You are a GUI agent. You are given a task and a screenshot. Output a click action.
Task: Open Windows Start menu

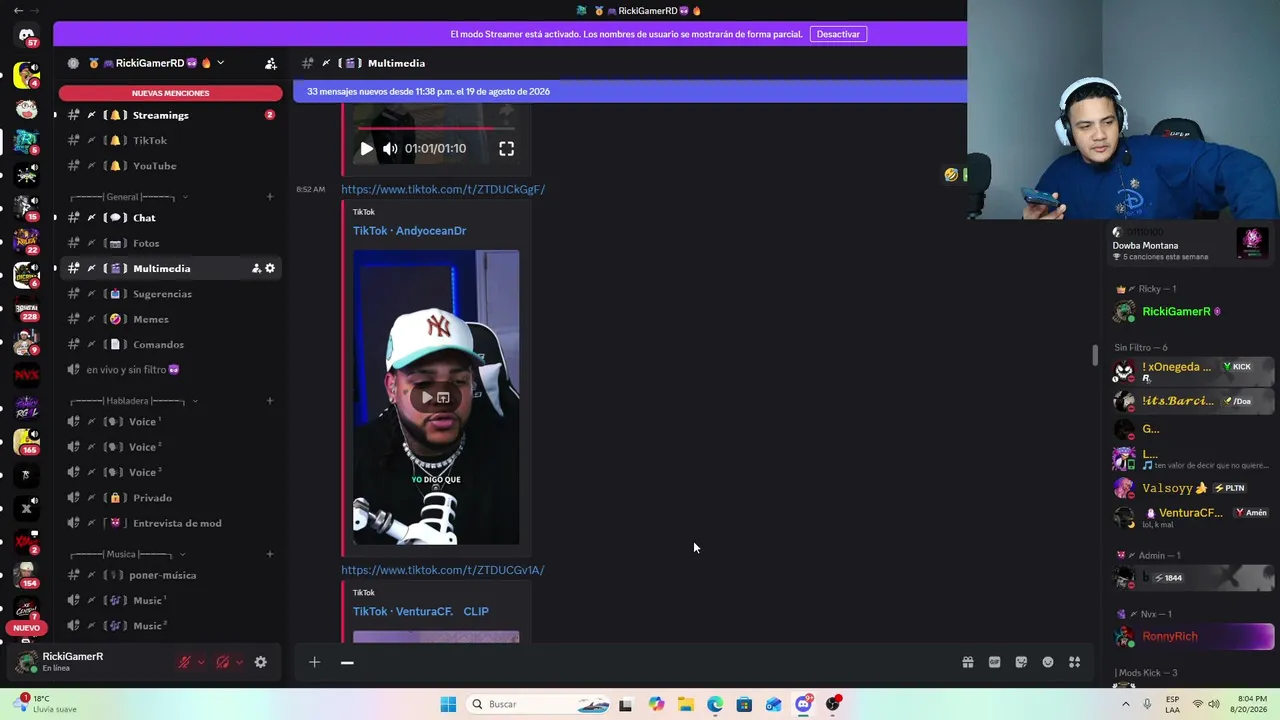pos(448,704)
